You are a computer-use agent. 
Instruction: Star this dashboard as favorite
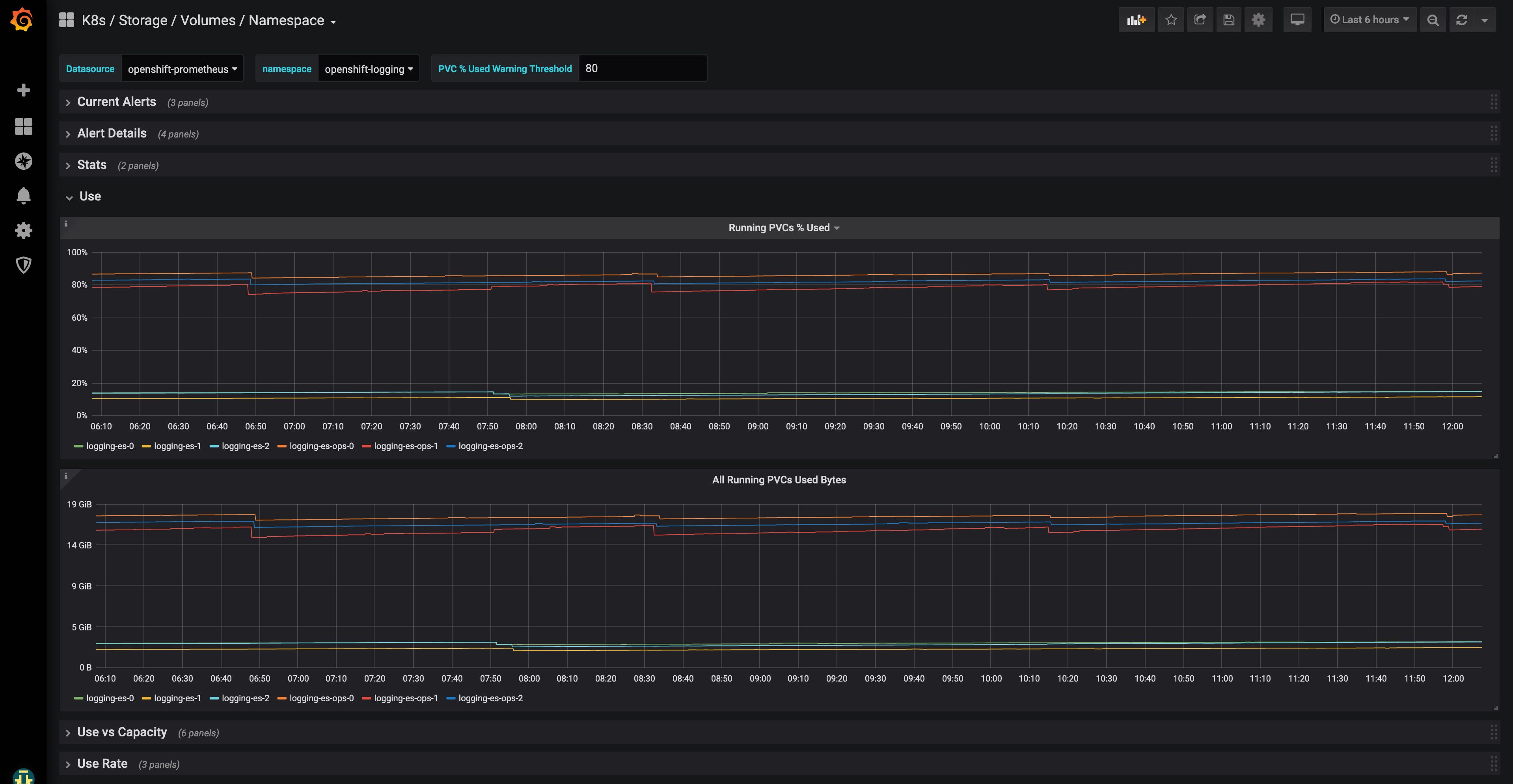point(1171,20)
